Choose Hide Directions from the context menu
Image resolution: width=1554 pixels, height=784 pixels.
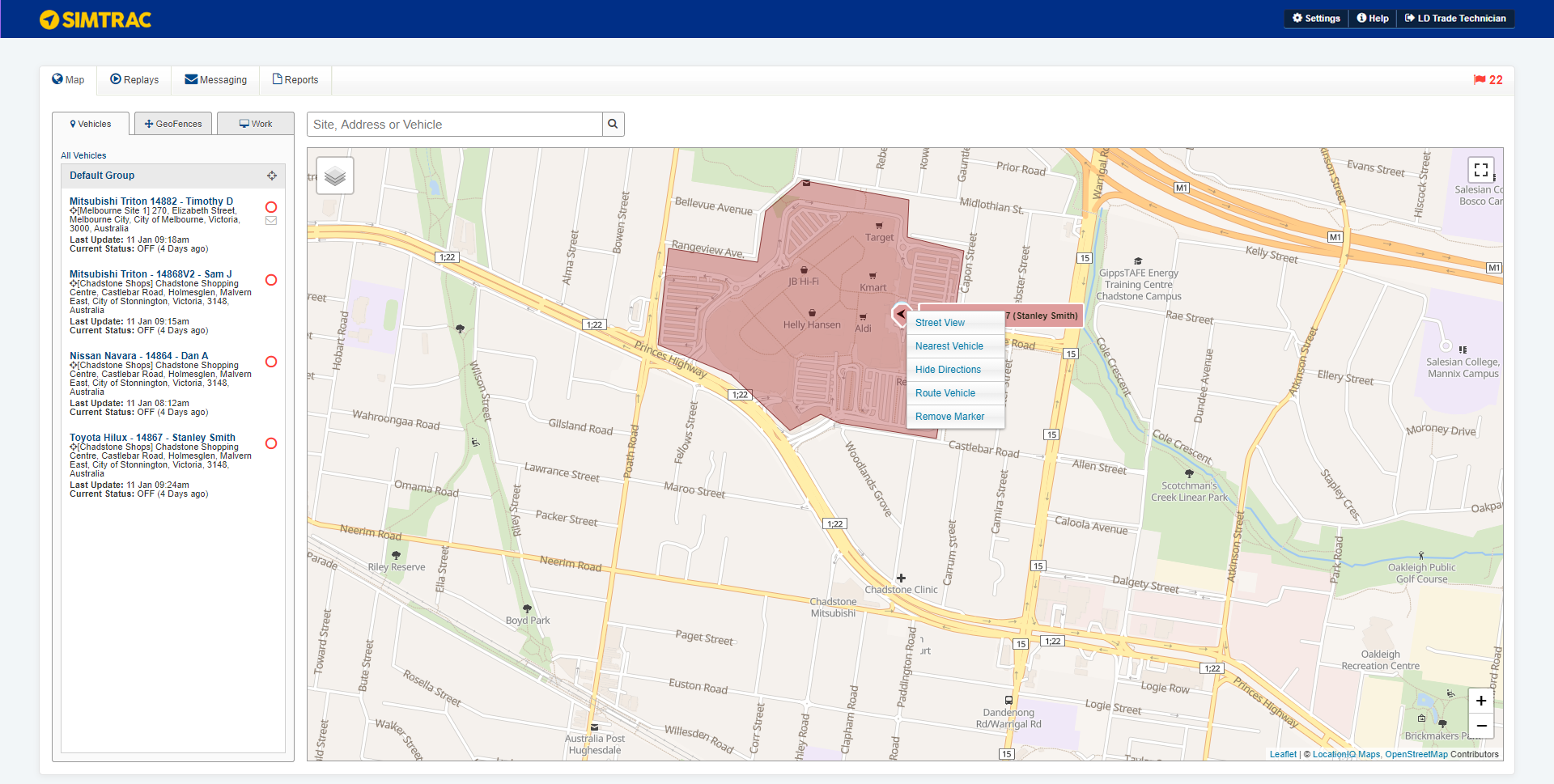955,370
